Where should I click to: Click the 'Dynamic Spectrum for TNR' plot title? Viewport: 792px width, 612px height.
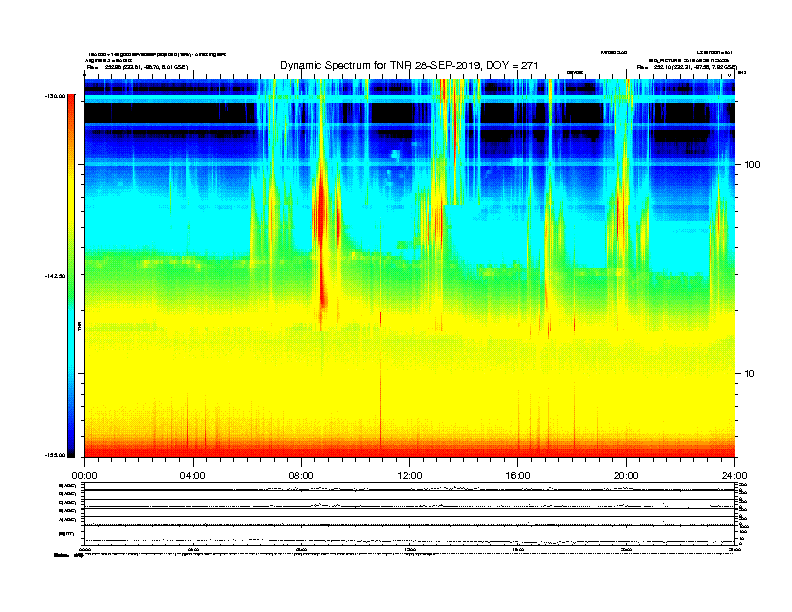(x=409, y=66)
